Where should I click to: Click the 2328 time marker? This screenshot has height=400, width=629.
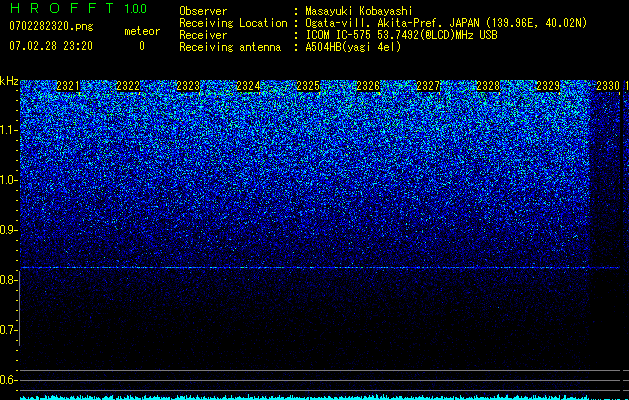coord(488,86)
